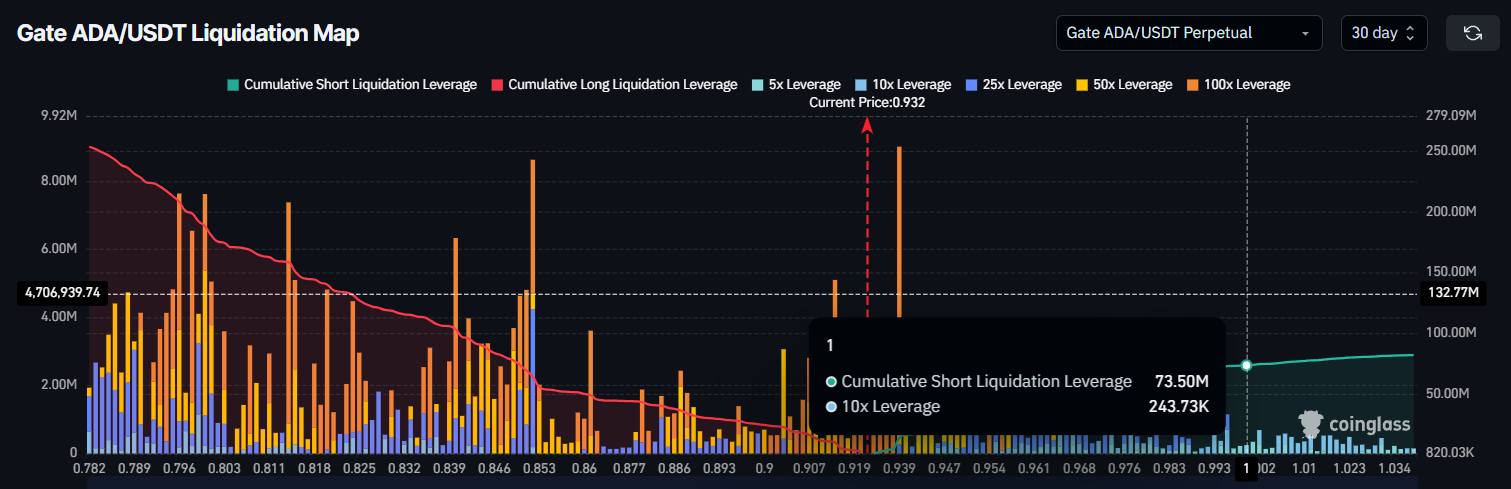Click the 1.034 x-axis label
Image resolution: width=1511 pixels, height=489 pixels.
1394,467
